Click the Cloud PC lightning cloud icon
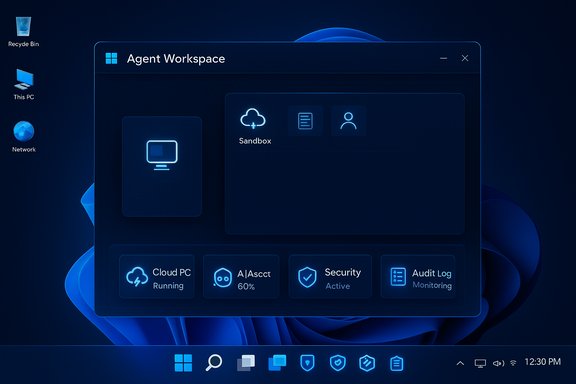The width and height of the screenshot is (576, 384). (x=137, y=277)
